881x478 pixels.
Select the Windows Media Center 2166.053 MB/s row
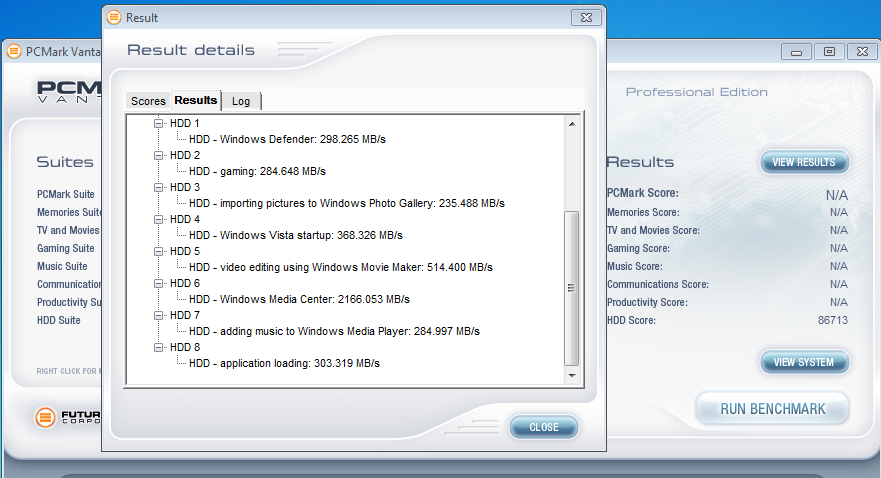pos(299,299)
